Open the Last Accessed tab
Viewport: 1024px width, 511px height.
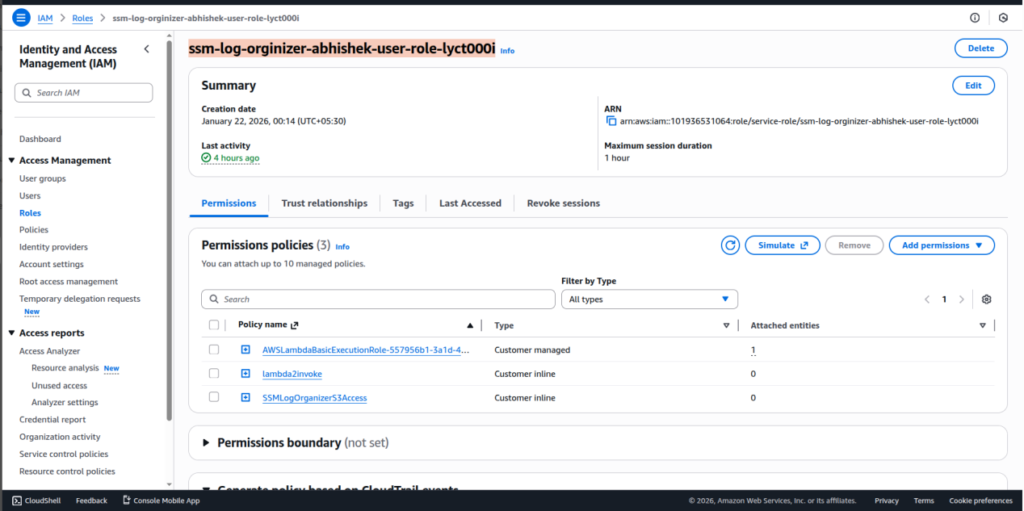(x=470, y=203)
